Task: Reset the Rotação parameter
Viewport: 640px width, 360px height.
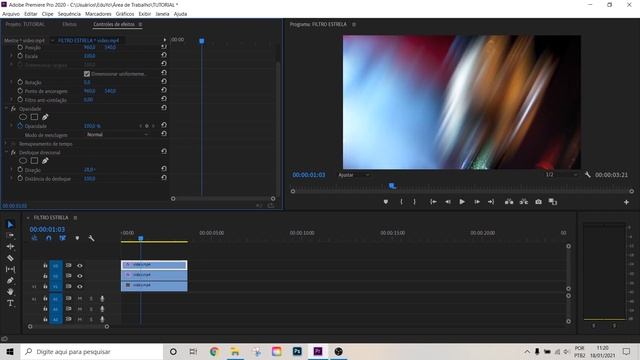Action: point(164,82)
